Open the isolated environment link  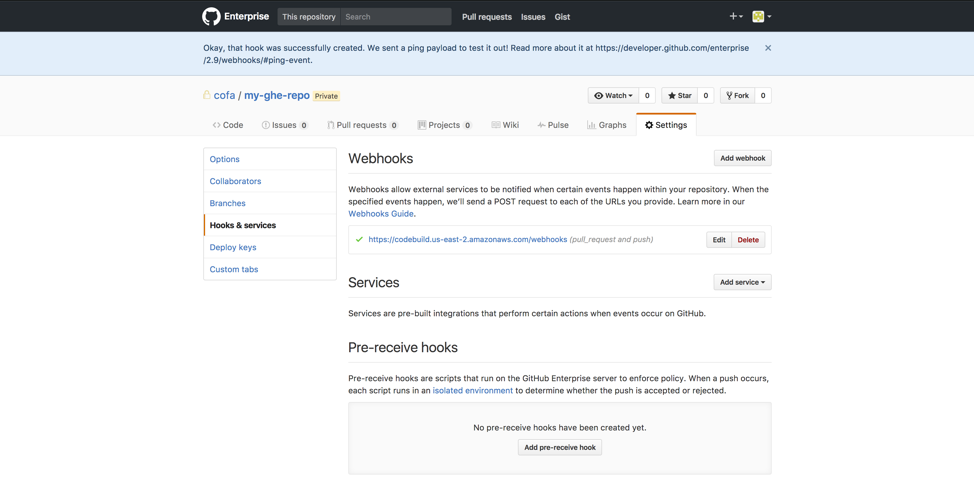coord(473,391)
